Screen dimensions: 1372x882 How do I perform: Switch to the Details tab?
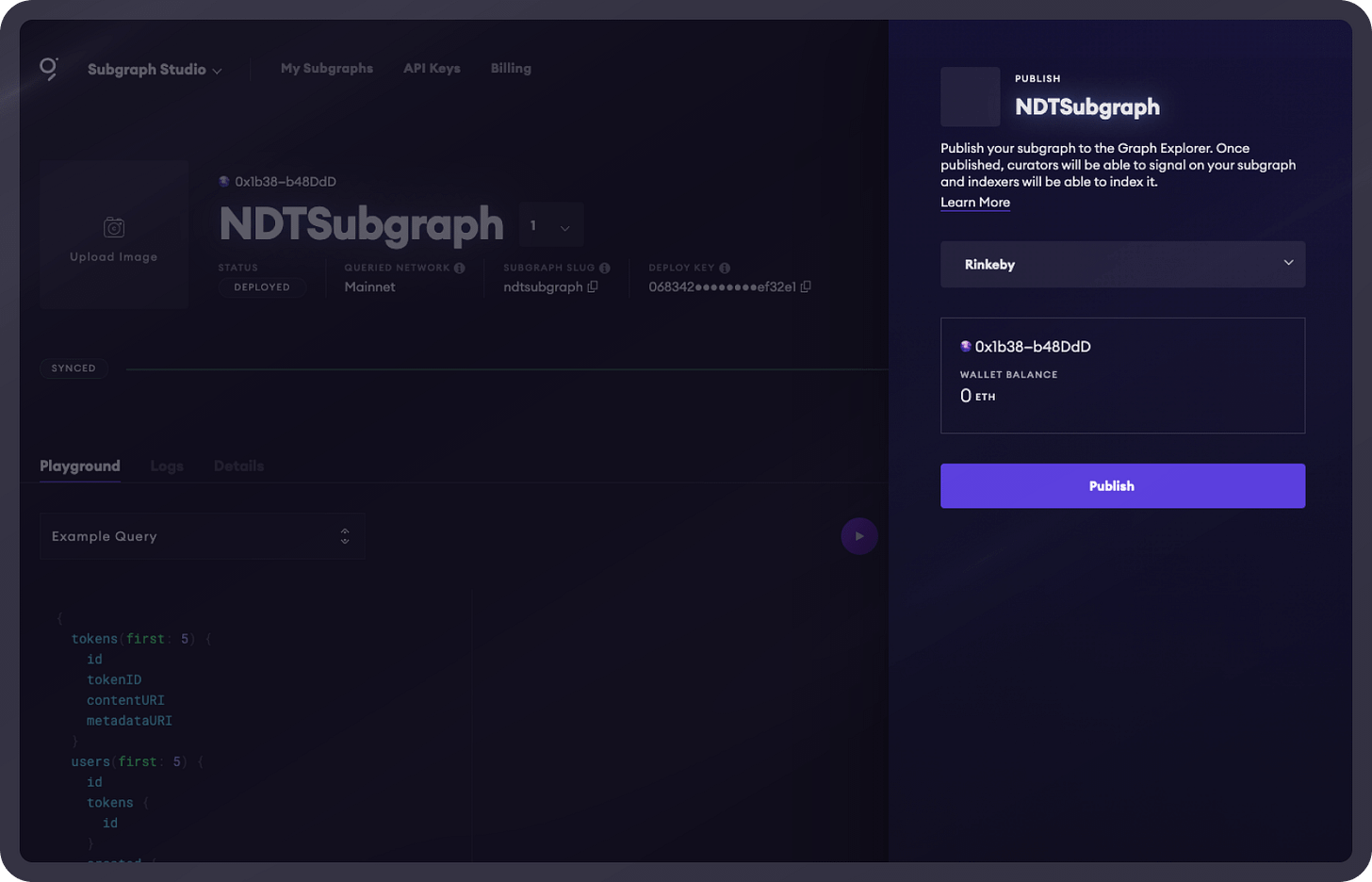[238, 465]
